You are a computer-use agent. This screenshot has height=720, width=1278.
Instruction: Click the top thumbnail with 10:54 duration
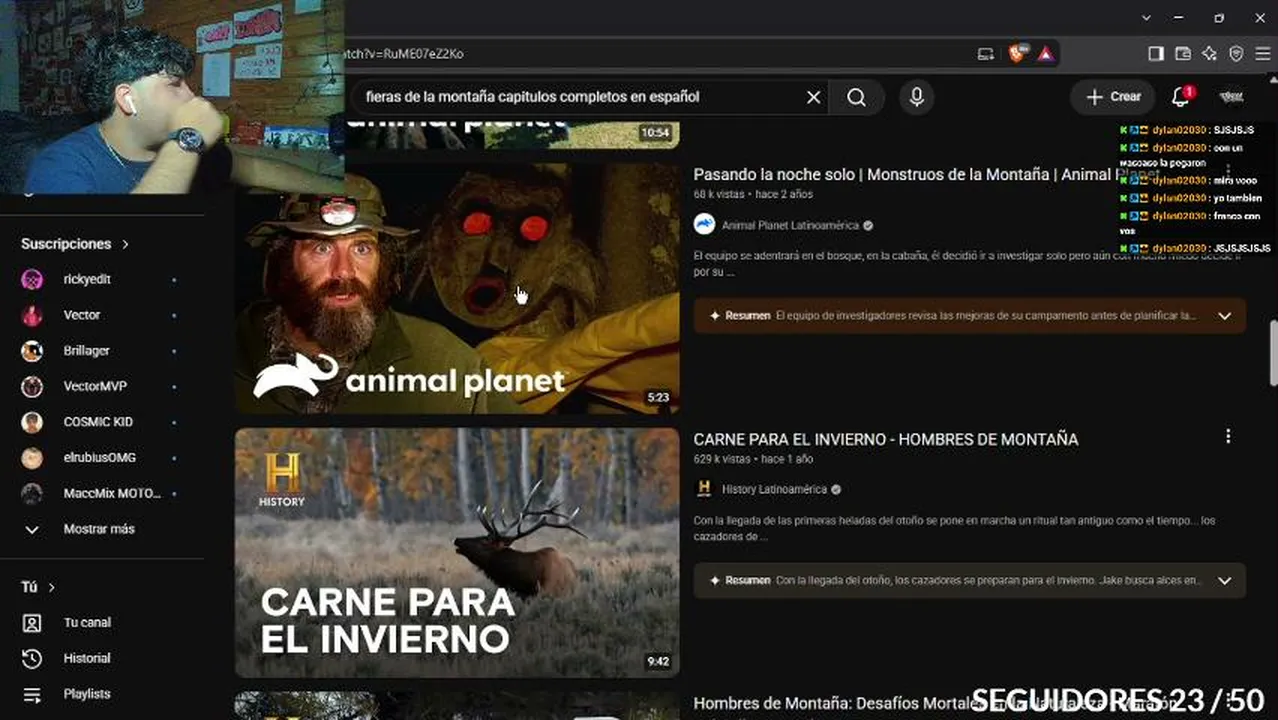510,135
